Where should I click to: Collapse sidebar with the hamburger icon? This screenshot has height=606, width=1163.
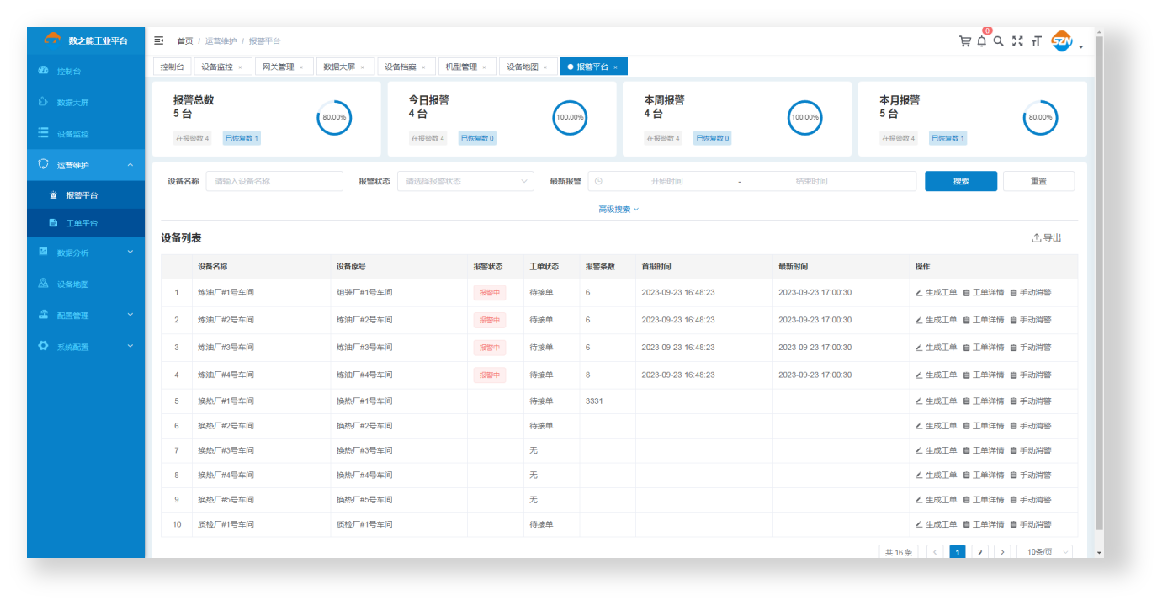159,41
